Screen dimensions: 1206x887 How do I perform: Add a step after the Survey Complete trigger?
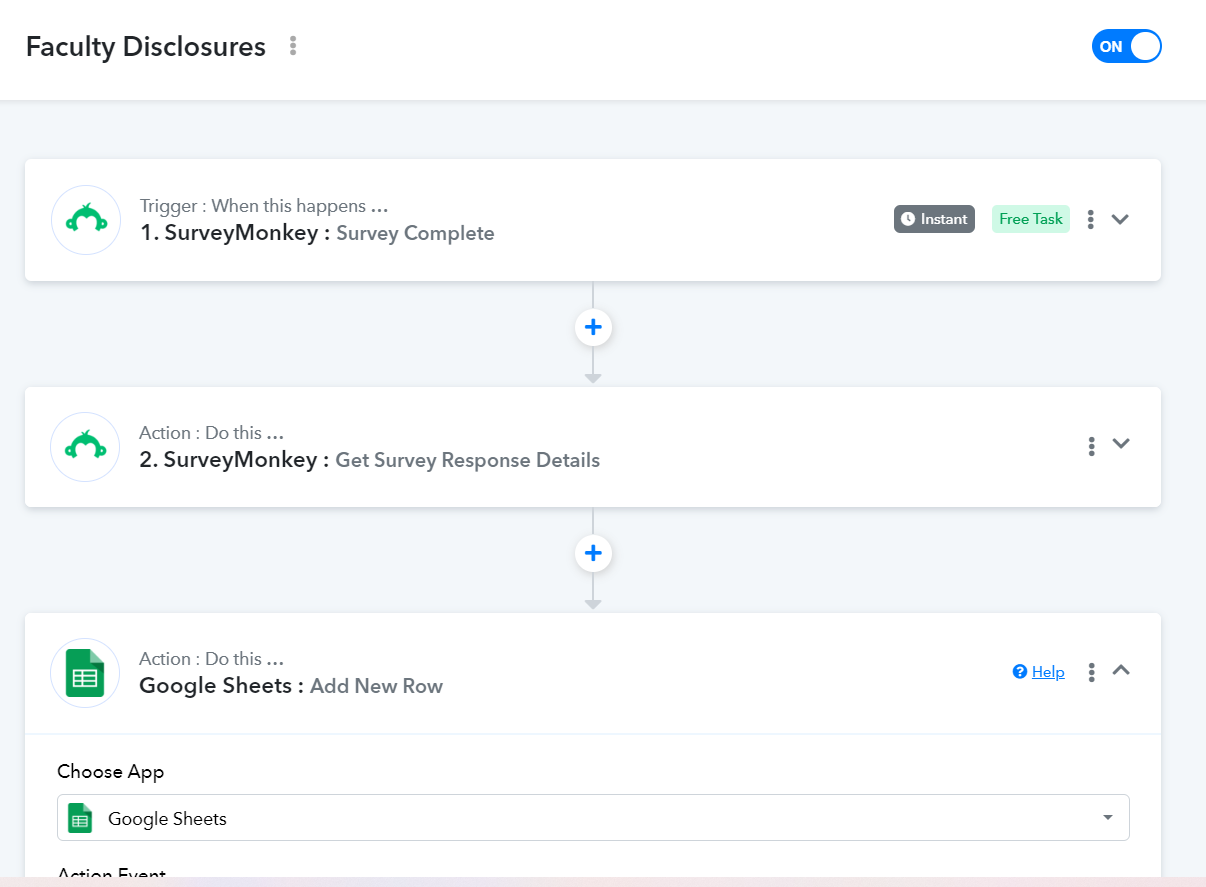(593, 327)
